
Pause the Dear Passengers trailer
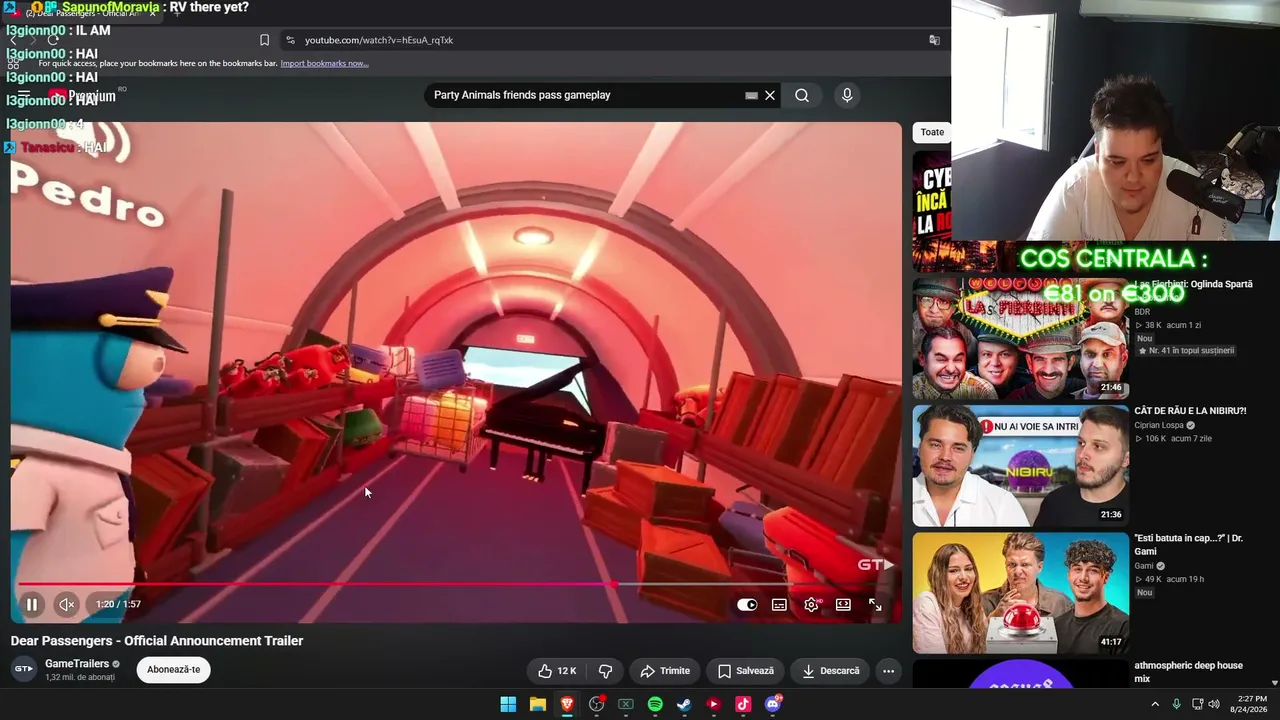click(x=32, y=604)
